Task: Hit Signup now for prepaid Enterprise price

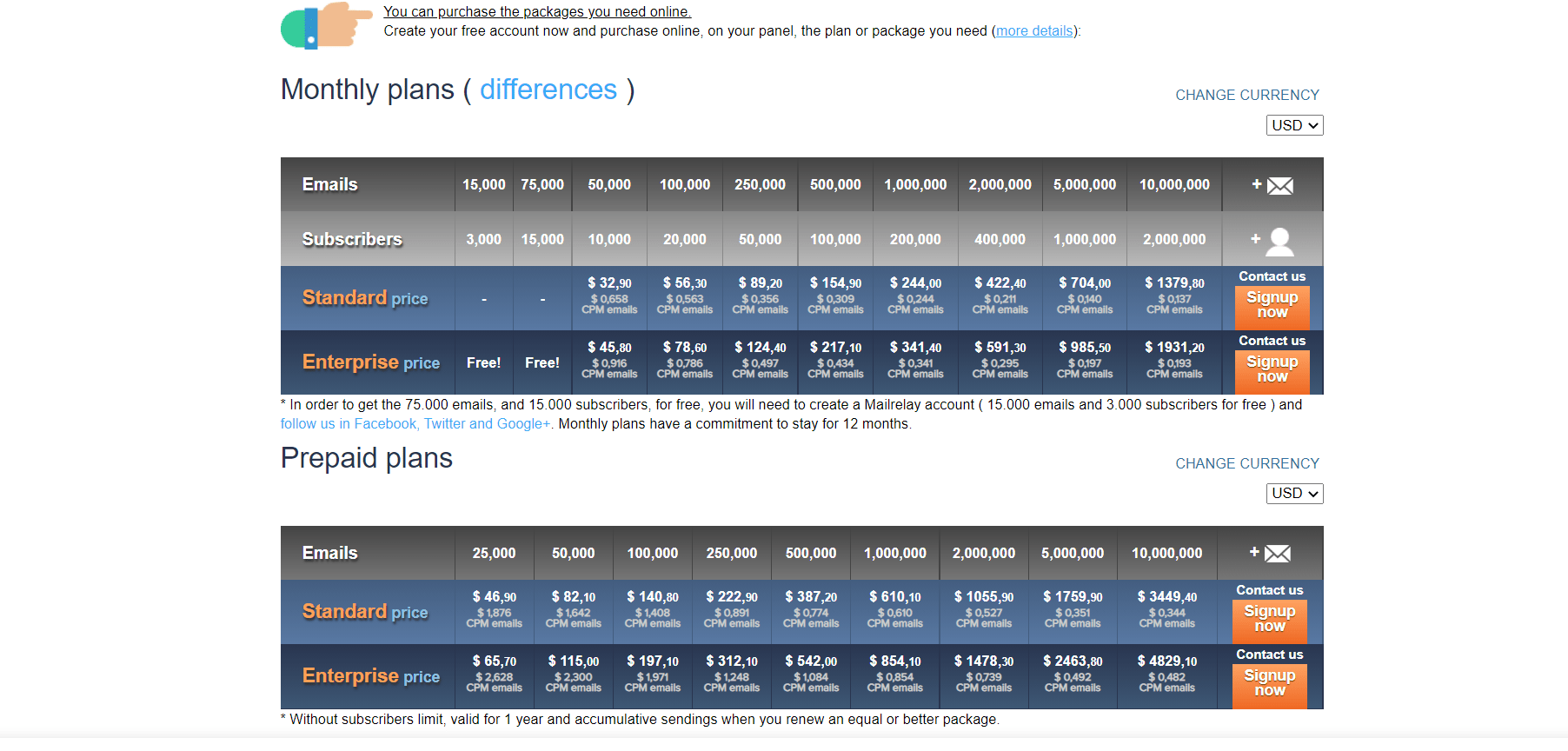Action: (1269, 683)
